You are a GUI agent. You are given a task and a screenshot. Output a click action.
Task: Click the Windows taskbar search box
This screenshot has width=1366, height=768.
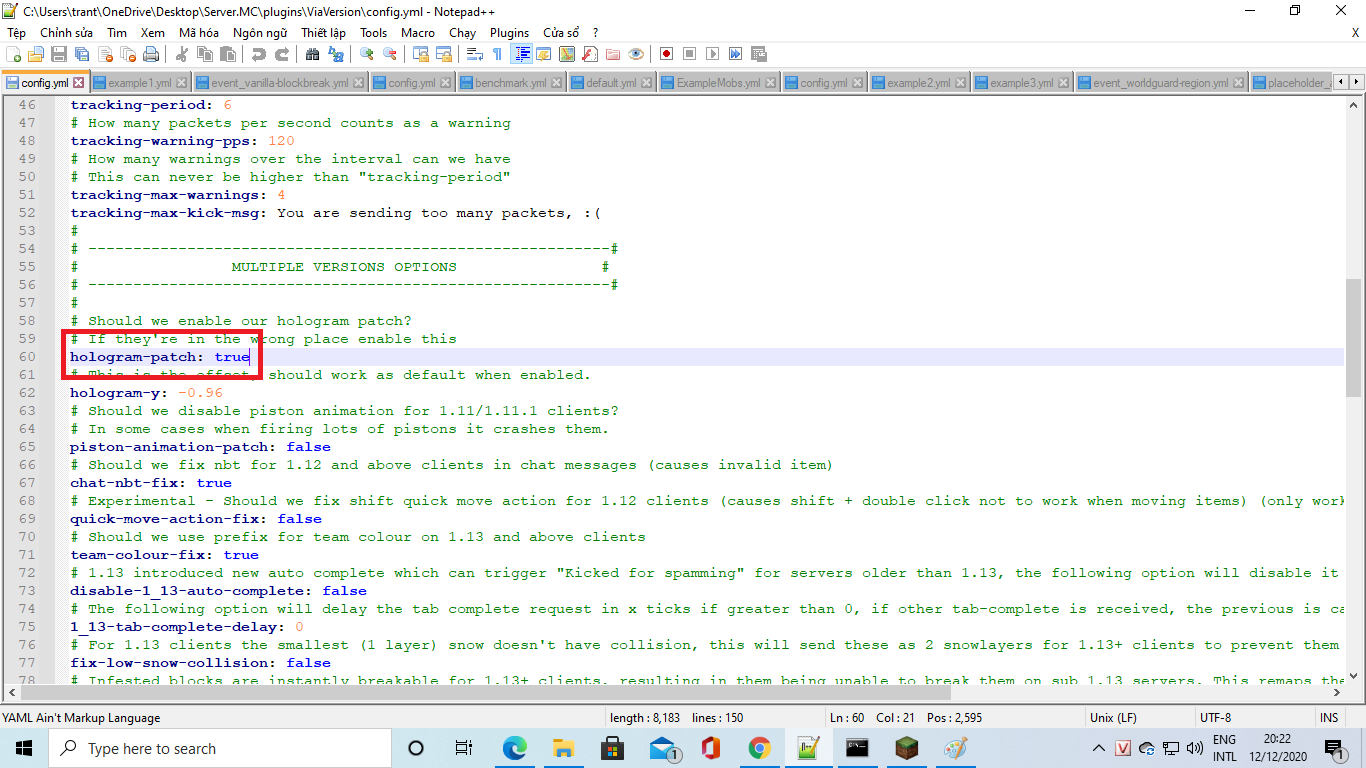pos(220,748)
